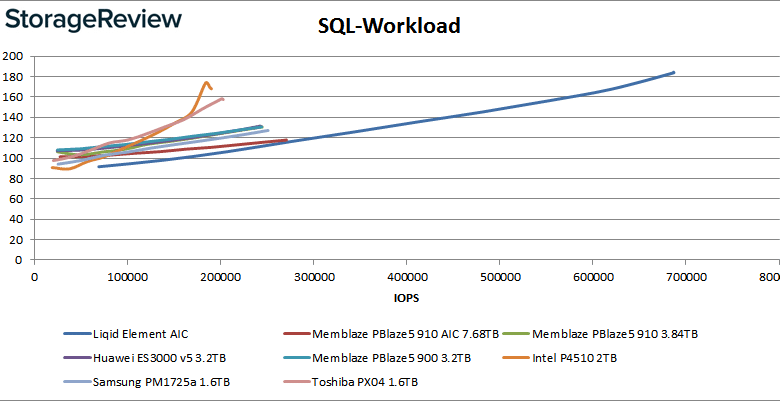
Task: Click the red swatch for Memblaze 910 AIC
Action: [x=295, y=334]
